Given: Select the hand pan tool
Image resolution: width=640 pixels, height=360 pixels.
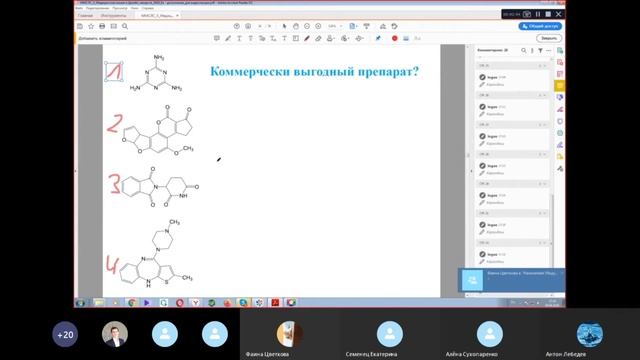Looking at the screenshot, I should [296, 26].
